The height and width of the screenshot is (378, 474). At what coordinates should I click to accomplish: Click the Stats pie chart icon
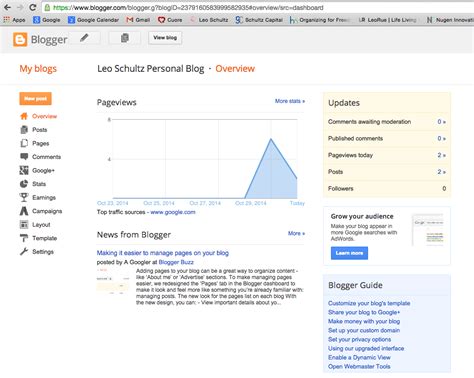24,184
